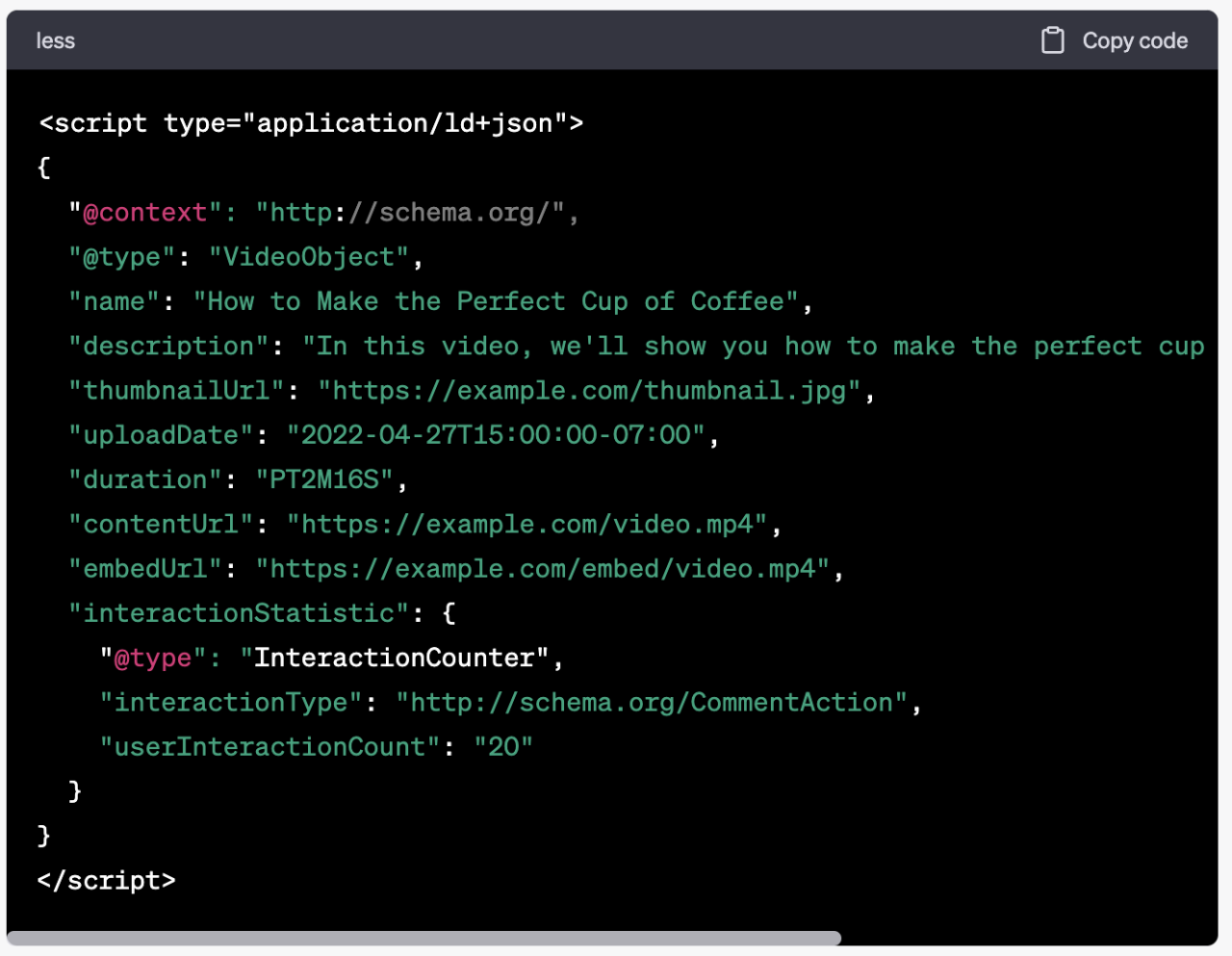Click the "duration" key
This screenshot has width=1232, height=956.
point(145,479)
